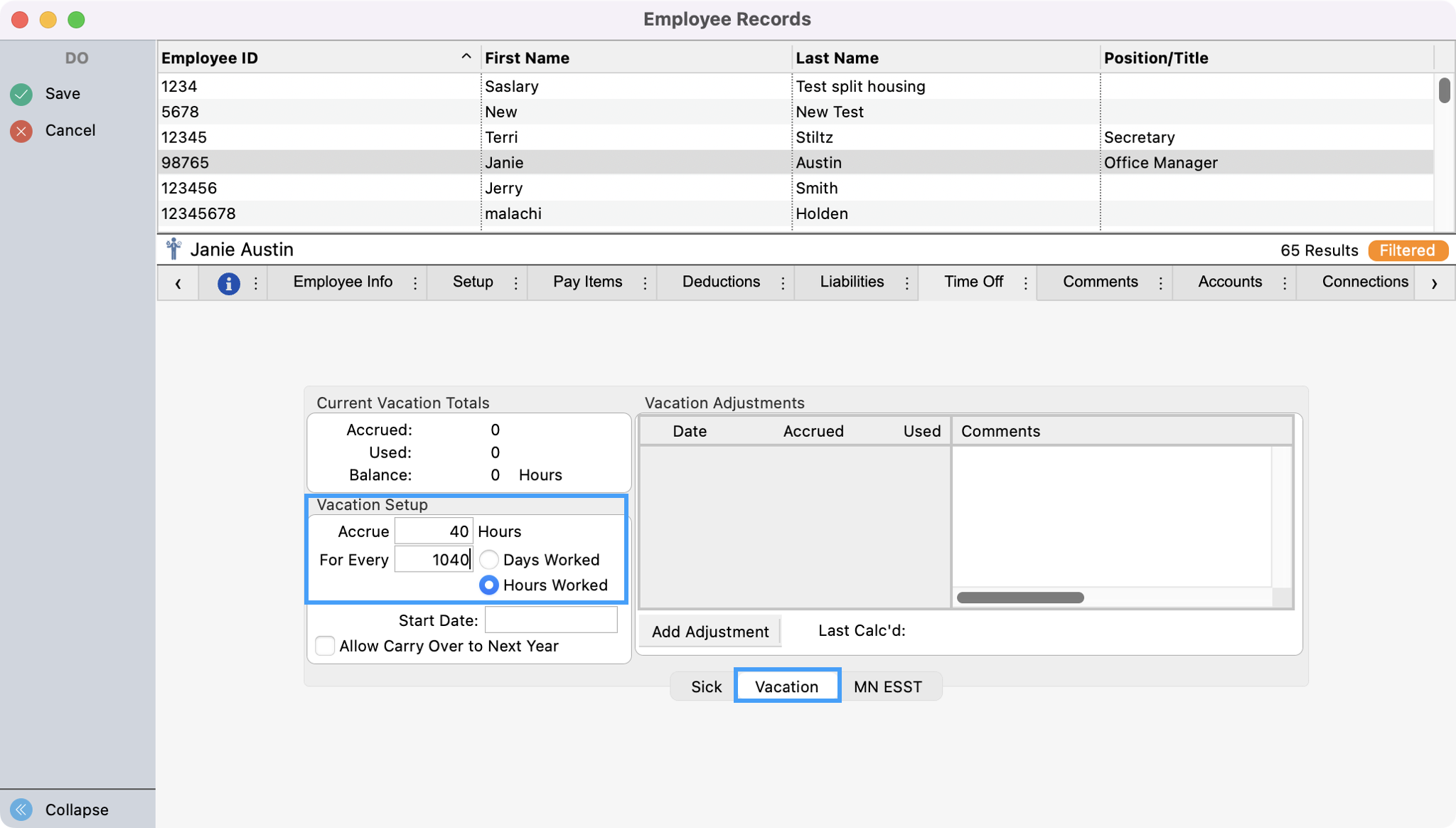Select the Days Worked radio button

[489, 560]
